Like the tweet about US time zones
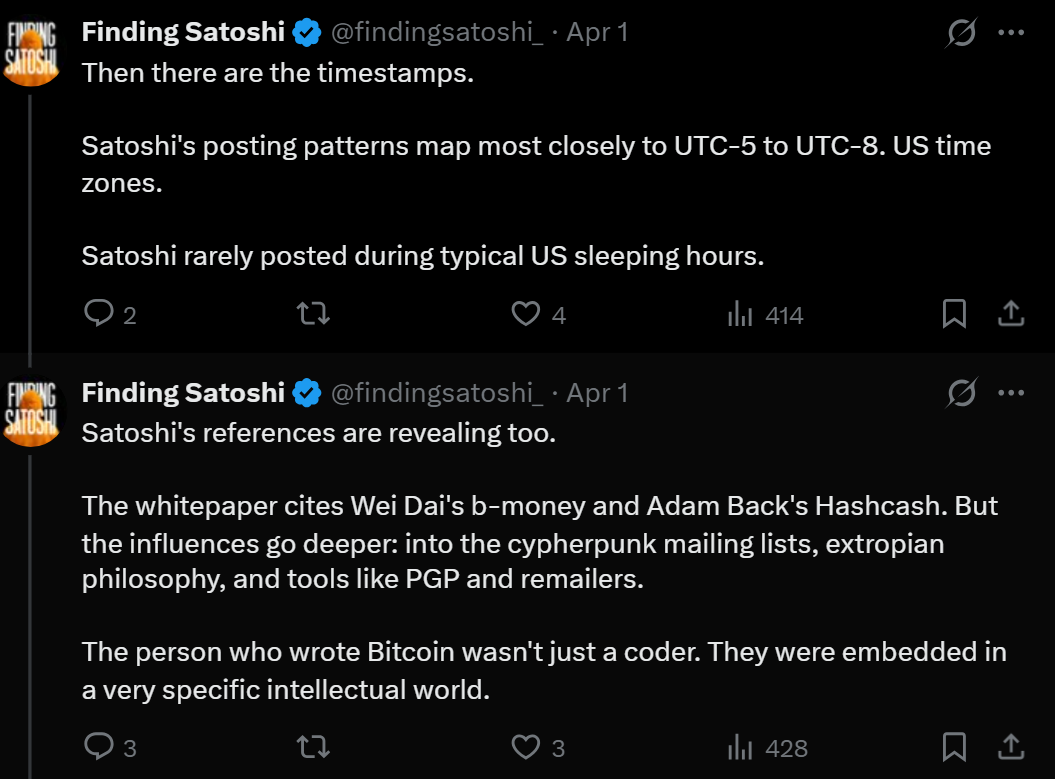The height and width of the screenshot is (779, 1055). [x=526, y=315]
